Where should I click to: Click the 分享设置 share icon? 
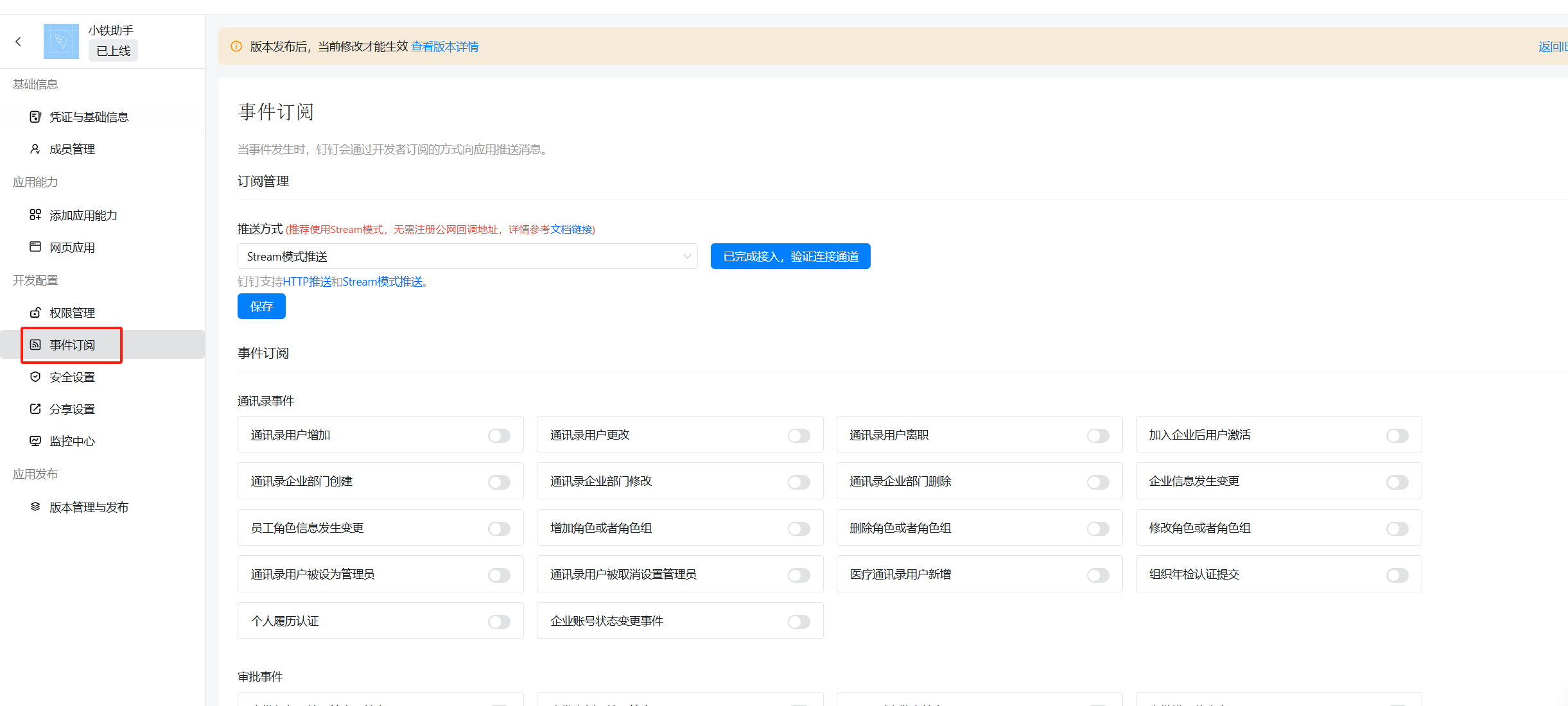tap(35, 409)
